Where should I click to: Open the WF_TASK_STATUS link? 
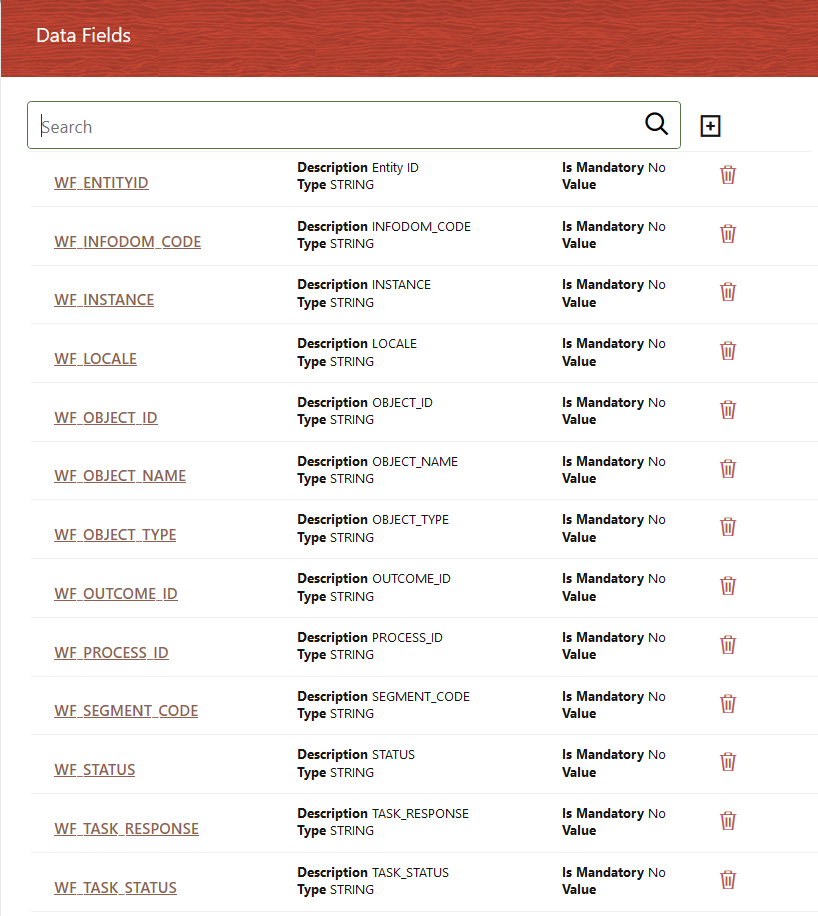pos(115,888)
